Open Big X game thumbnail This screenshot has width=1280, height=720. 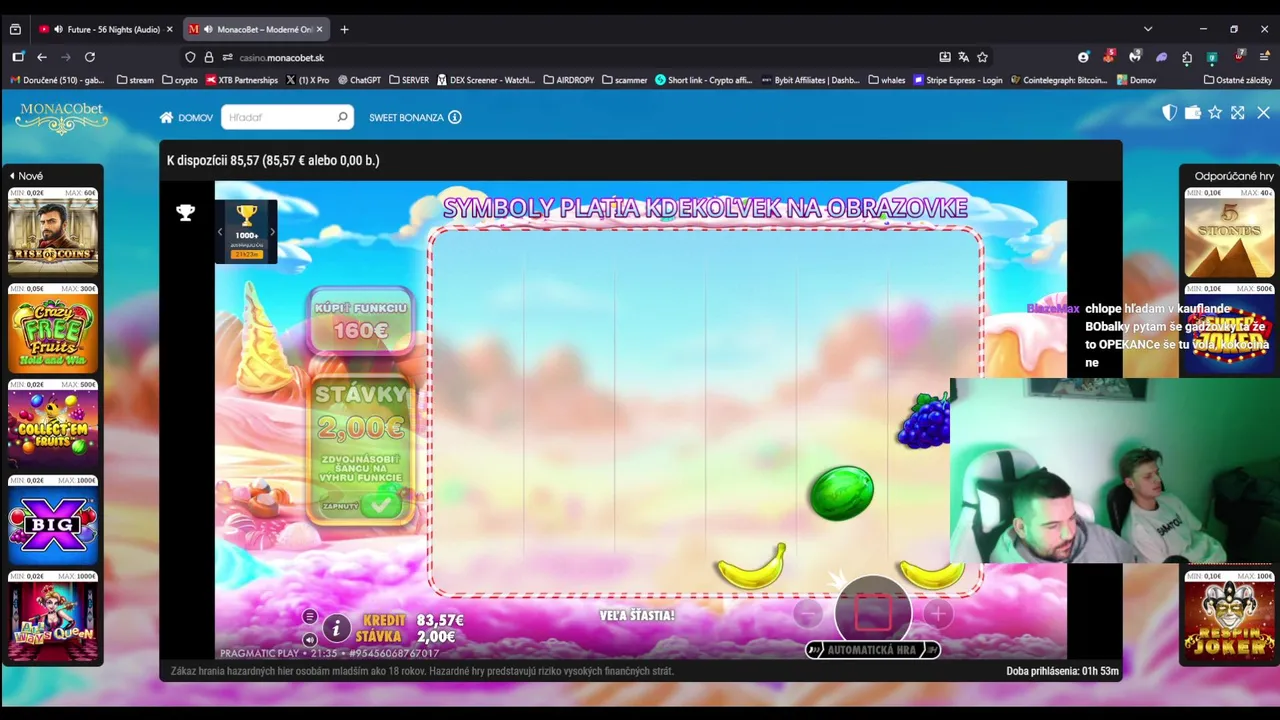tap(53, 524)
